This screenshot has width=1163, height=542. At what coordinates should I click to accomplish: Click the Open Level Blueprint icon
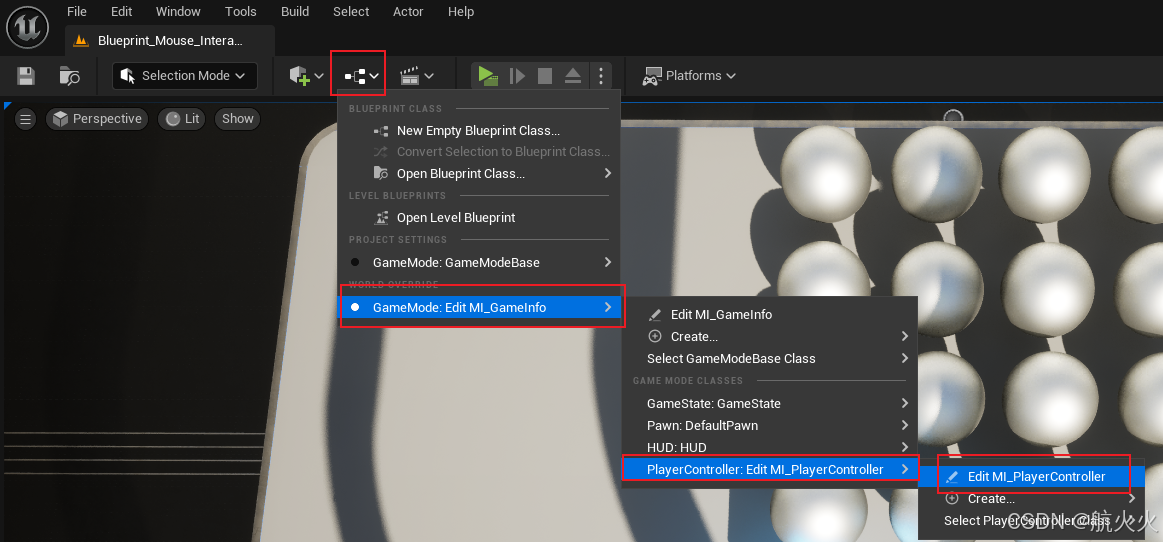pyautogui.click(x=381, y=218)
